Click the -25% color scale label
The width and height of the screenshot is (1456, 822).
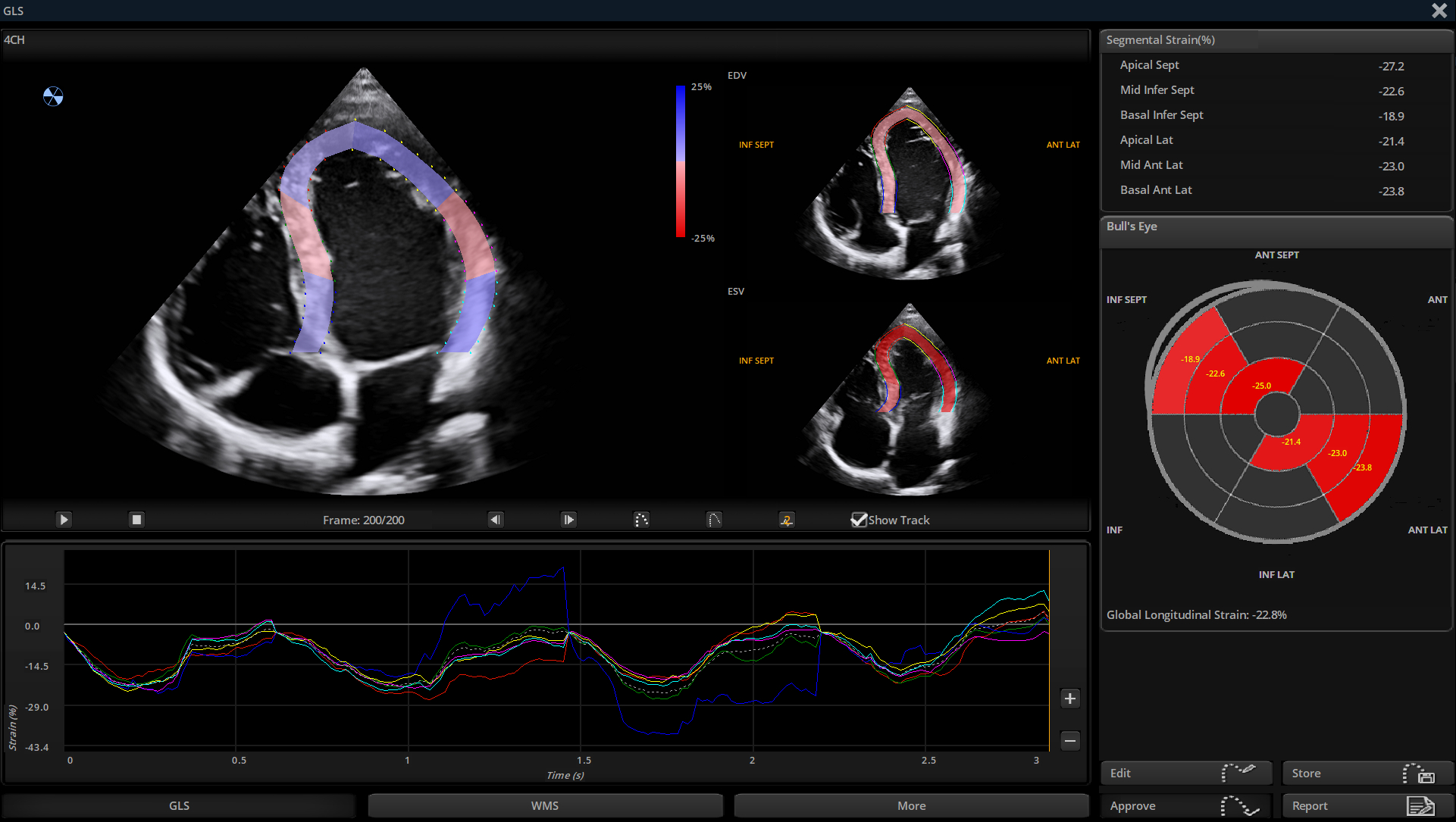[703, 239]
